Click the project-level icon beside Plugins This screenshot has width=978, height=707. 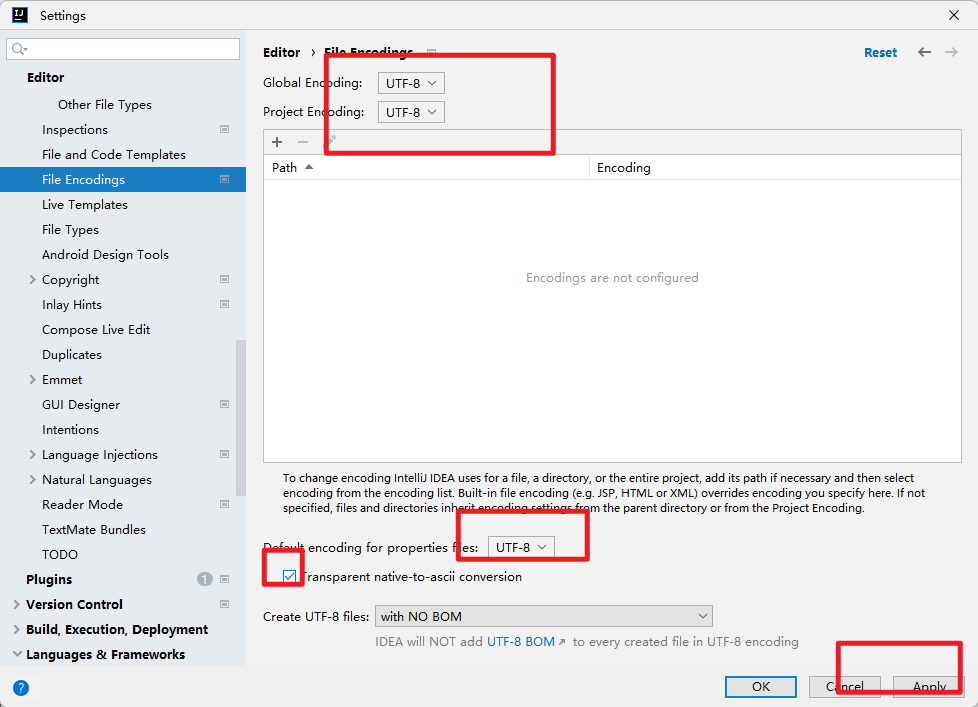point(225,579)
